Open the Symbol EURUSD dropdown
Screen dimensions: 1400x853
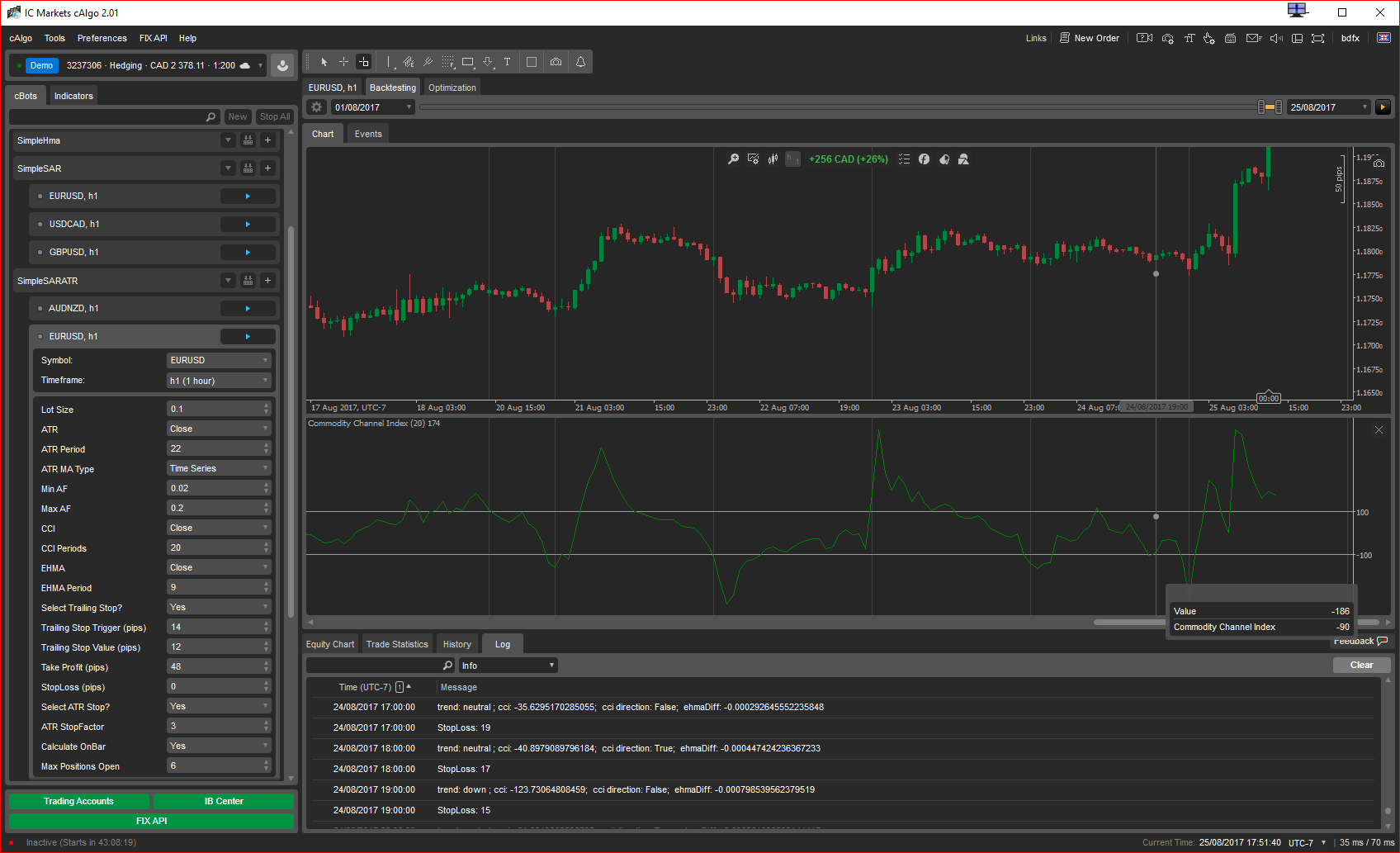[x=219, y=360]
